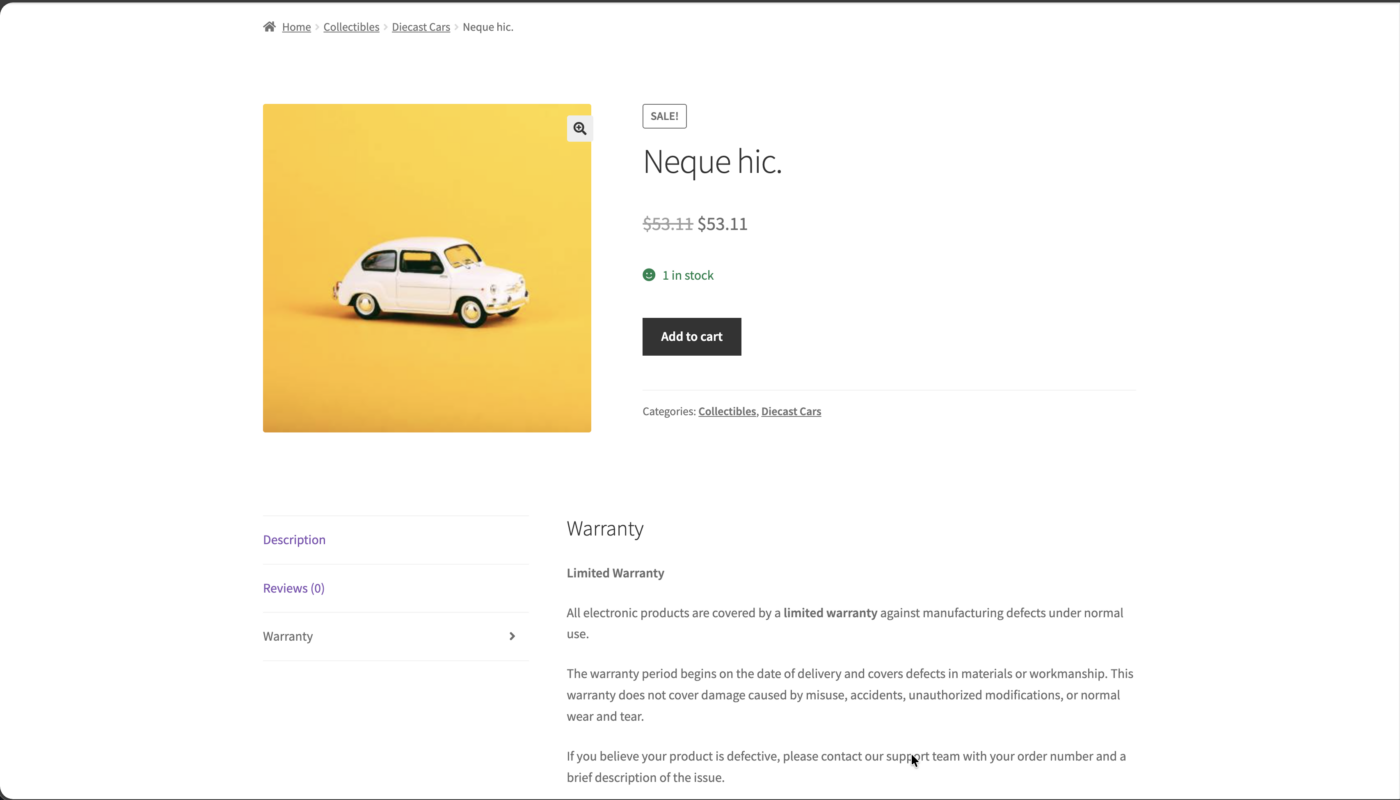Switch to the Description tab
1400x800 pixels.
tap(294, 539)
